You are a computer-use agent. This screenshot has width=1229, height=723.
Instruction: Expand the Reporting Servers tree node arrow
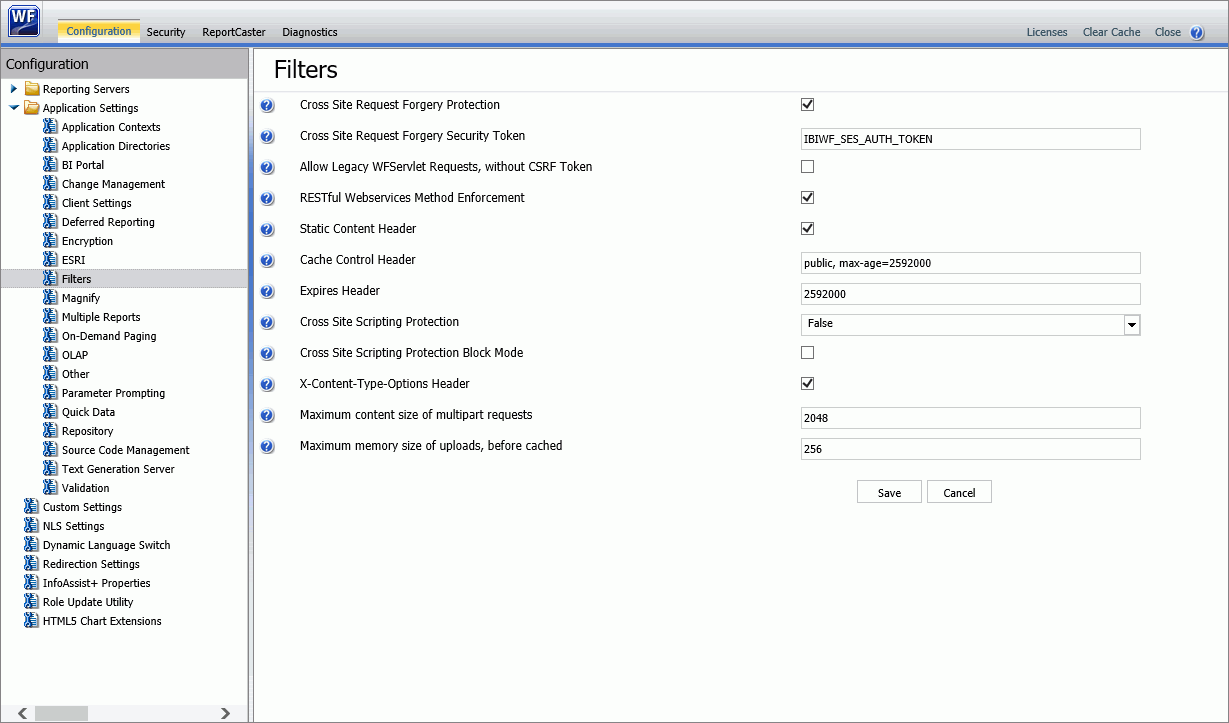(x=14, y=89)
